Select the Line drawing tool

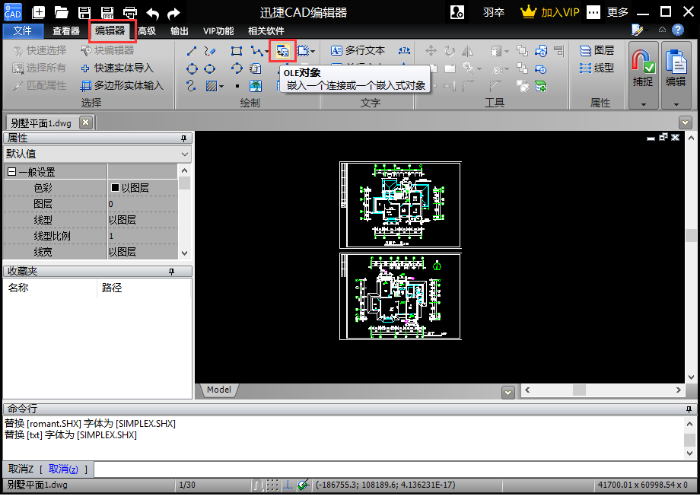(x=192, y=51)
